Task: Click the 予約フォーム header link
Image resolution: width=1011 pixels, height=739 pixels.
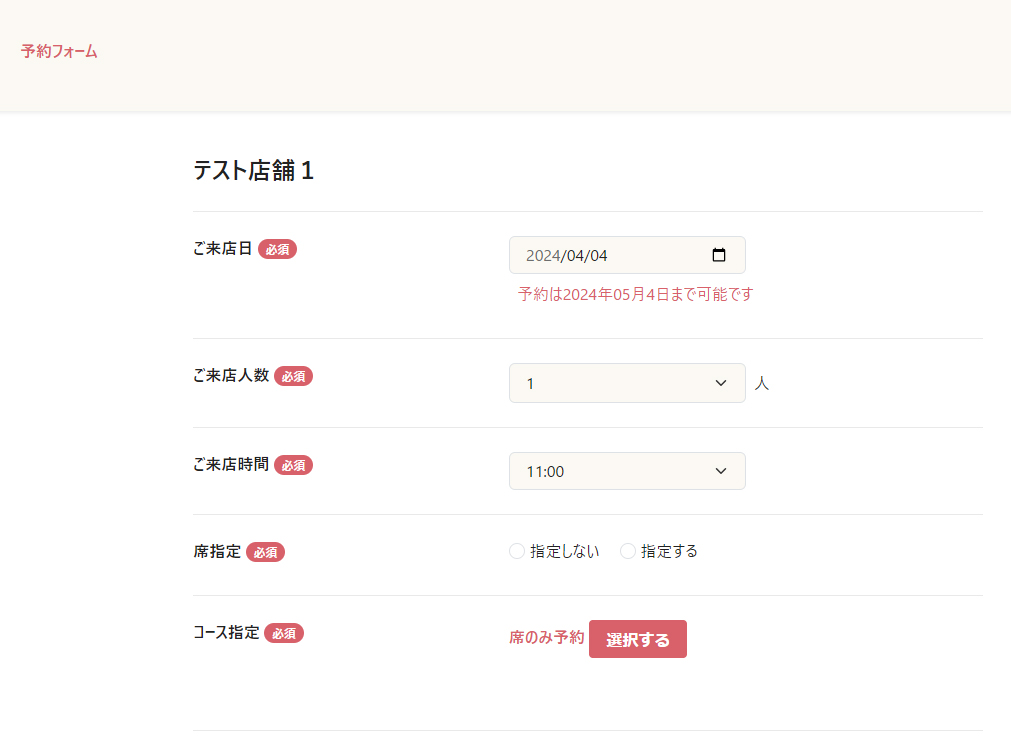Action: [59, 51]
